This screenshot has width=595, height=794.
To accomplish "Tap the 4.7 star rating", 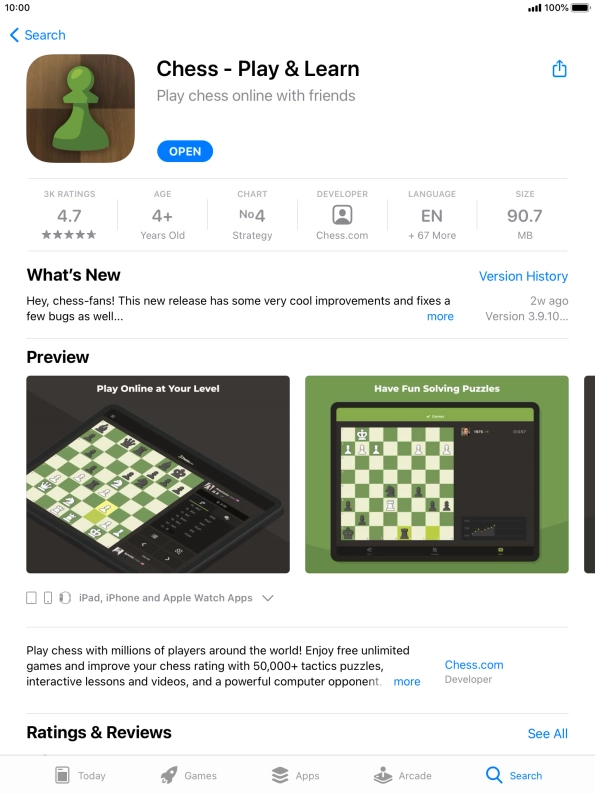I will coord(69,216).
